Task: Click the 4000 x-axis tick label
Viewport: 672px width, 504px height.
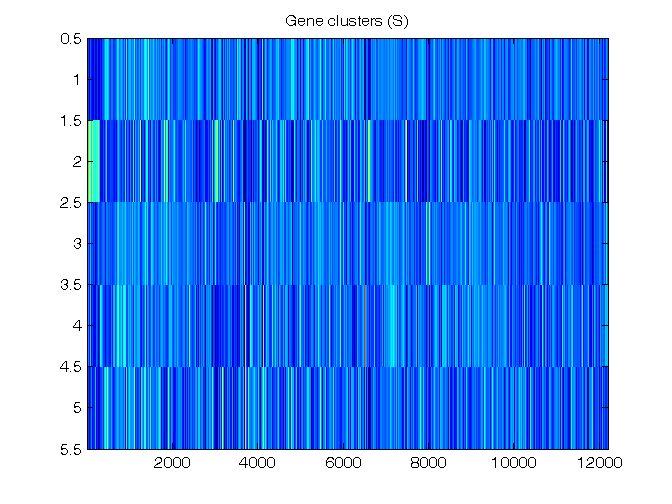Action: (258, 463)
